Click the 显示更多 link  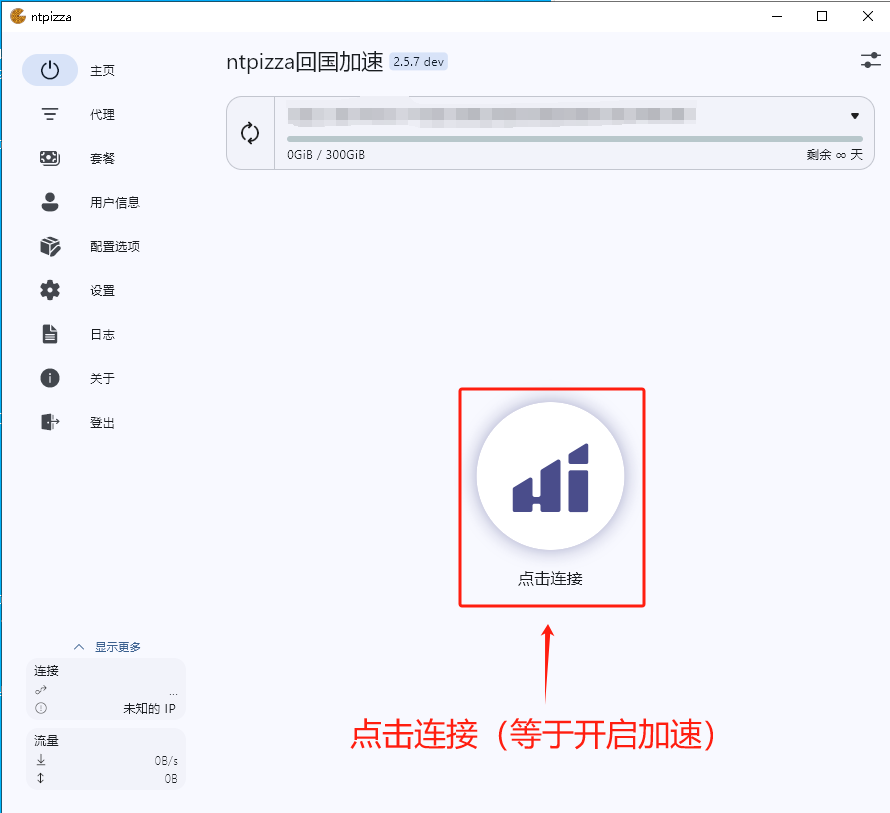[x=117, y=647]
